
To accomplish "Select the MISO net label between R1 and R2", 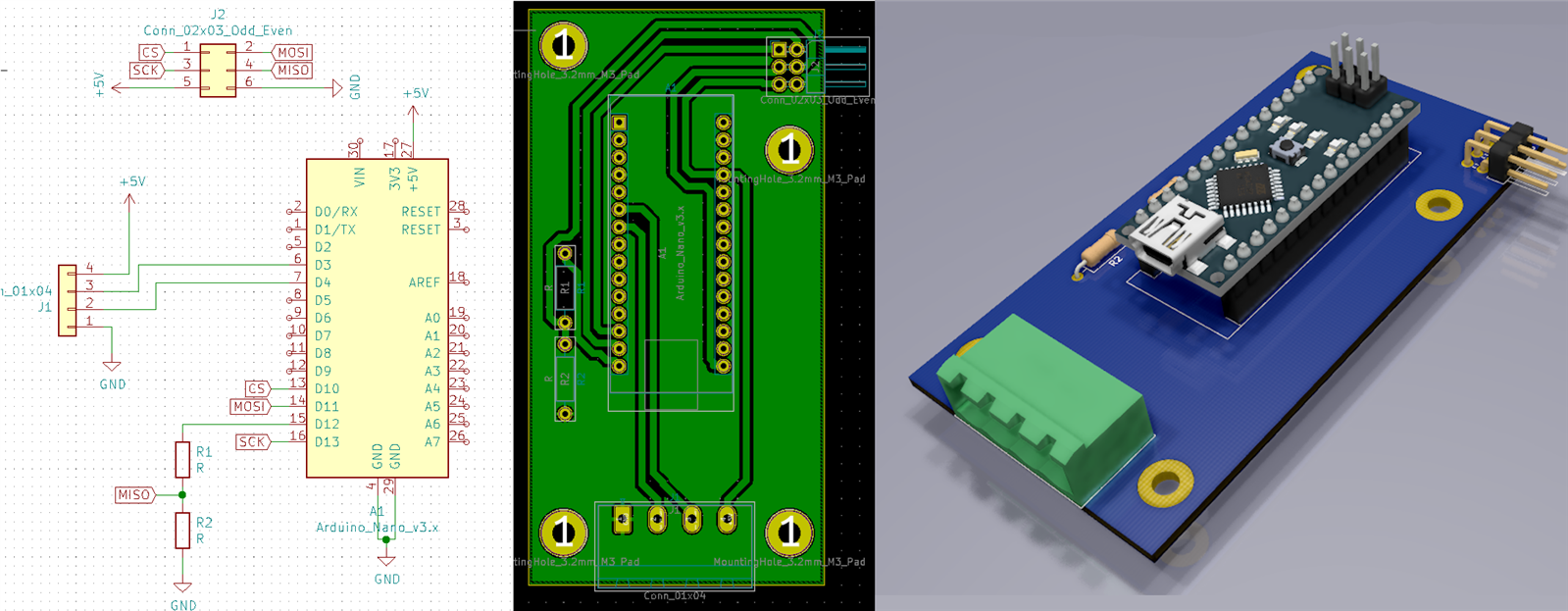I will point(134,495).
